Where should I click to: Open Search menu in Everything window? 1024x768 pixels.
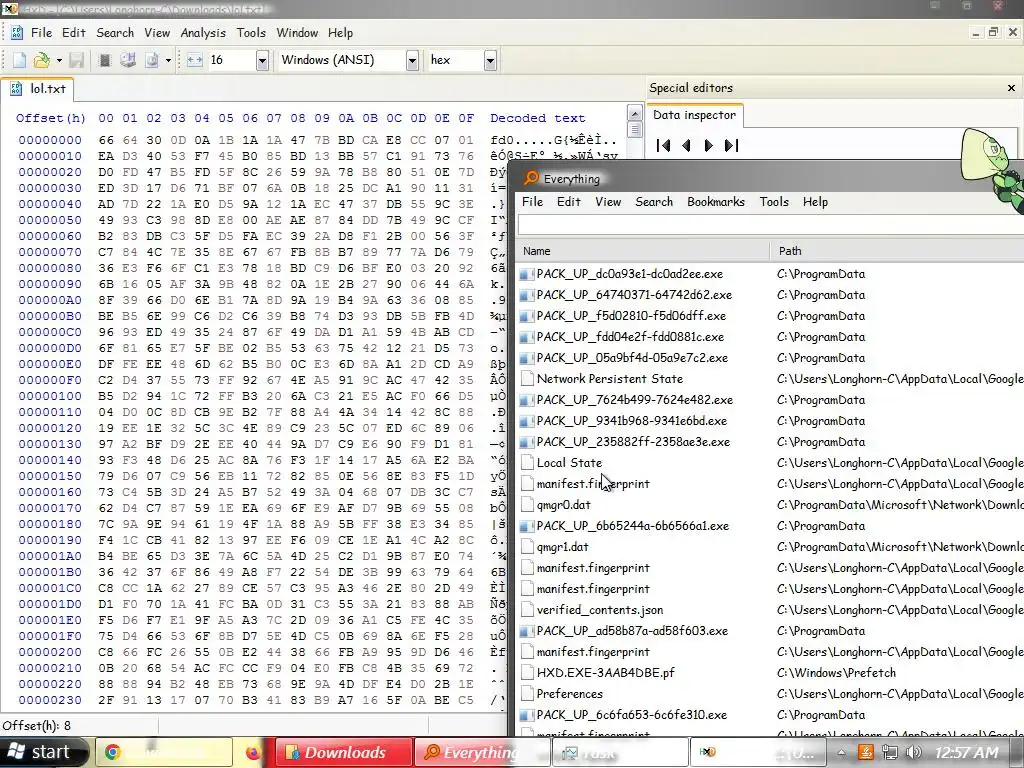tap(654, 202)
